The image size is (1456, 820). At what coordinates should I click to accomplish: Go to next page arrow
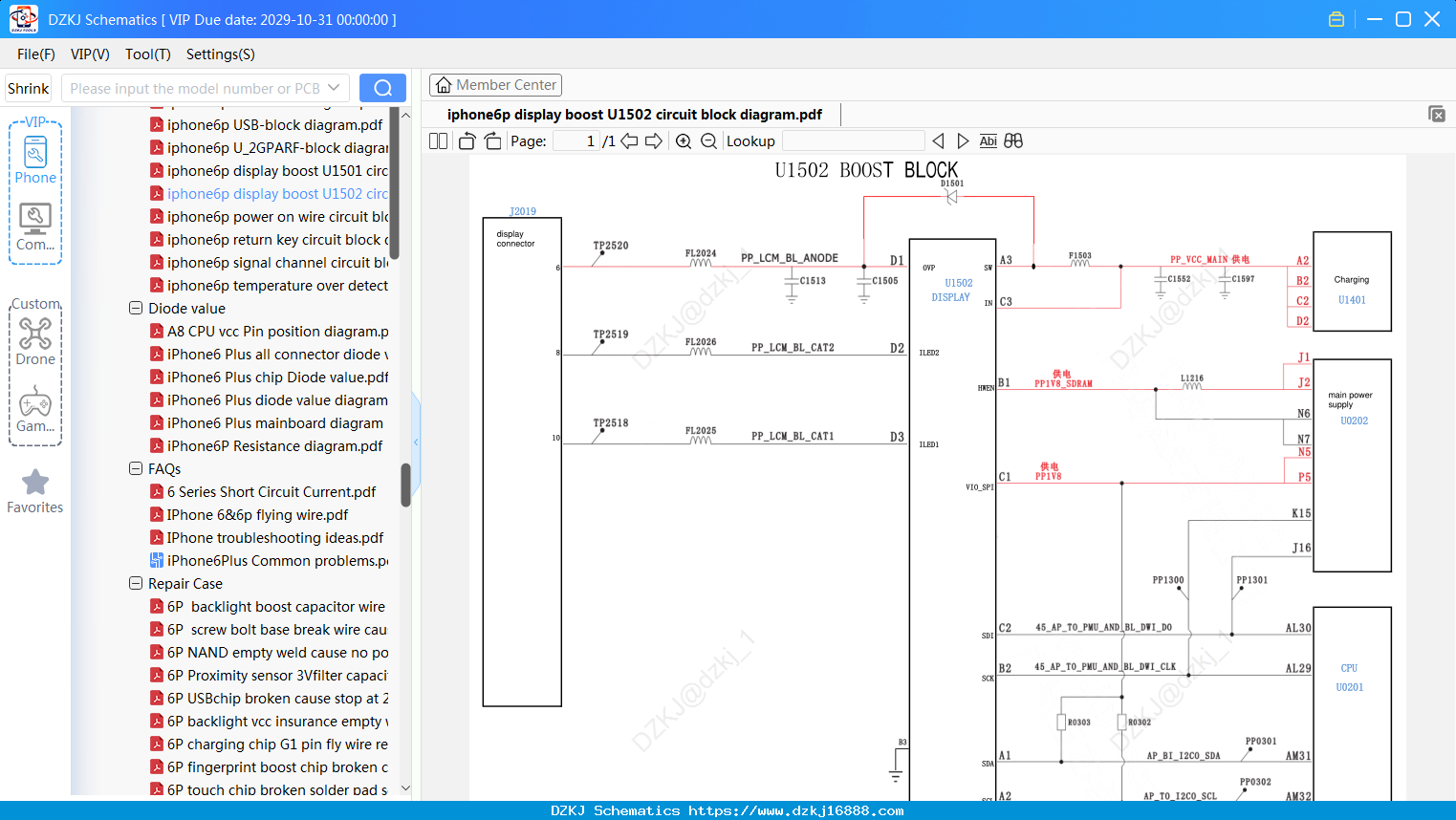[654, 140]
